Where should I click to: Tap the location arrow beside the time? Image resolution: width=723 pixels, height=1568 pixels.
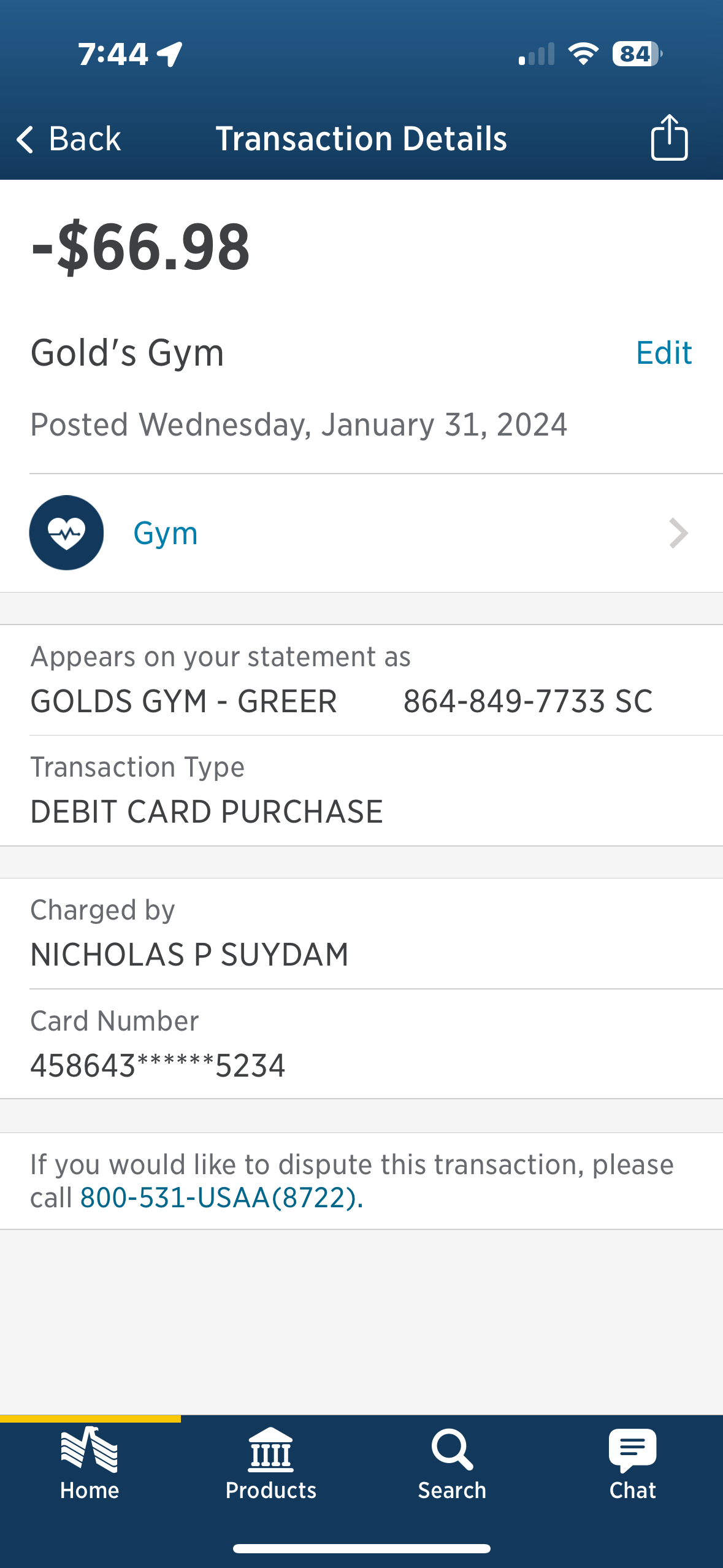tap(170, 55)
